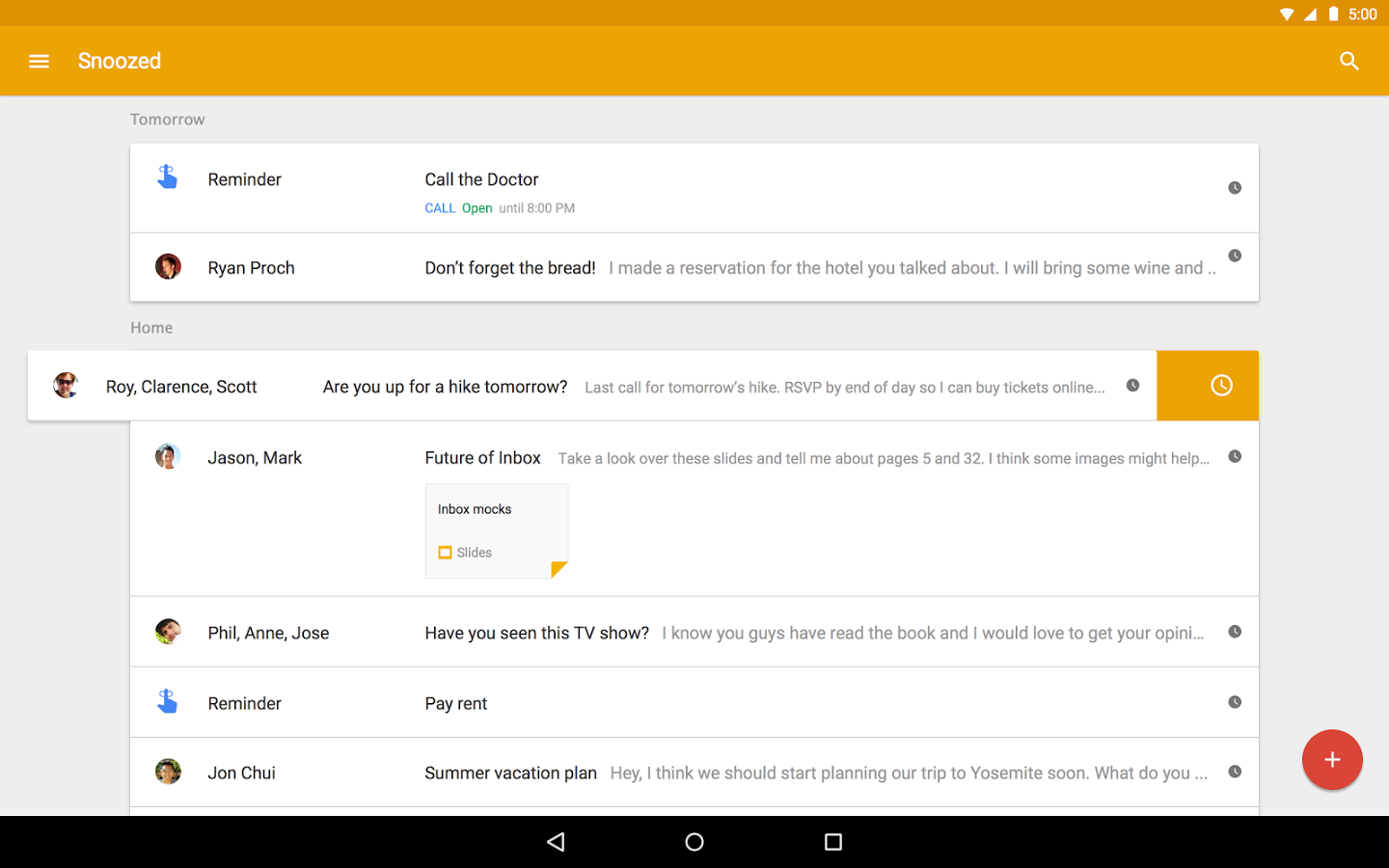Collapse the Tomorrow section header
This screenshot has width=1389, height=868.
(167, 119)
